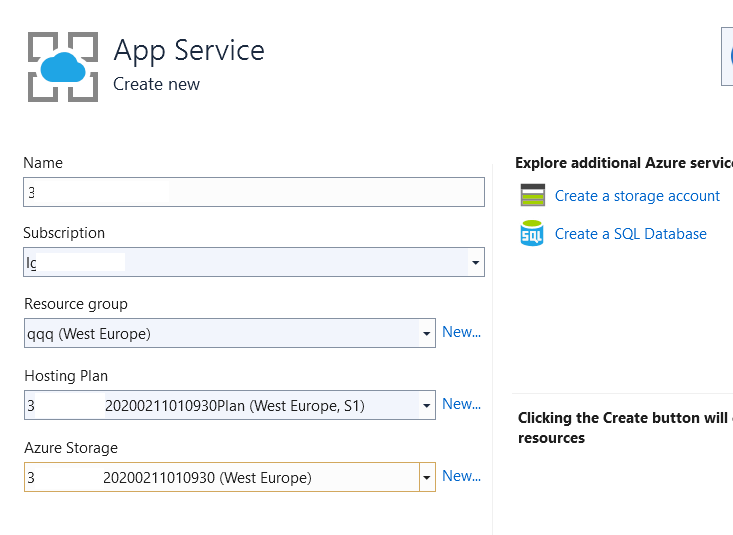
Task: Click the Clicking the Create button text
Action: click(625, 427)
